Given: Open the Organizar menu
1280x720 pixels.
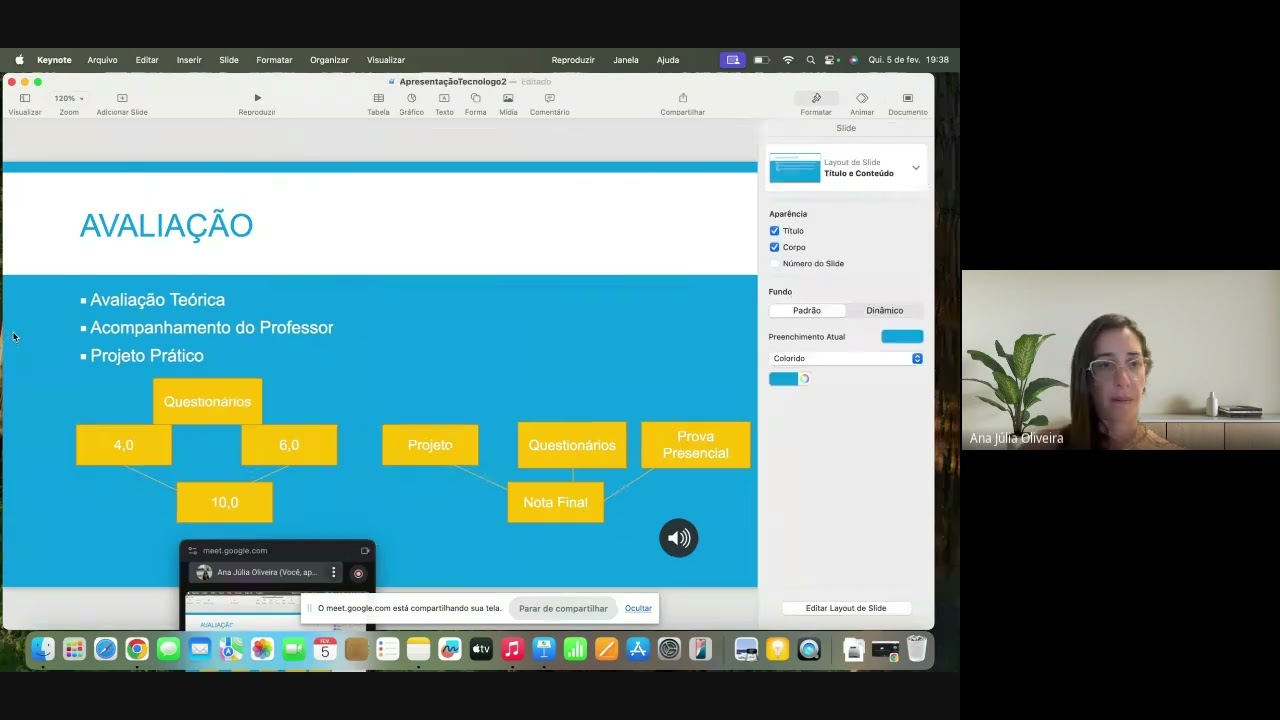Looking at the screenshot, I should tap(329, 60).
